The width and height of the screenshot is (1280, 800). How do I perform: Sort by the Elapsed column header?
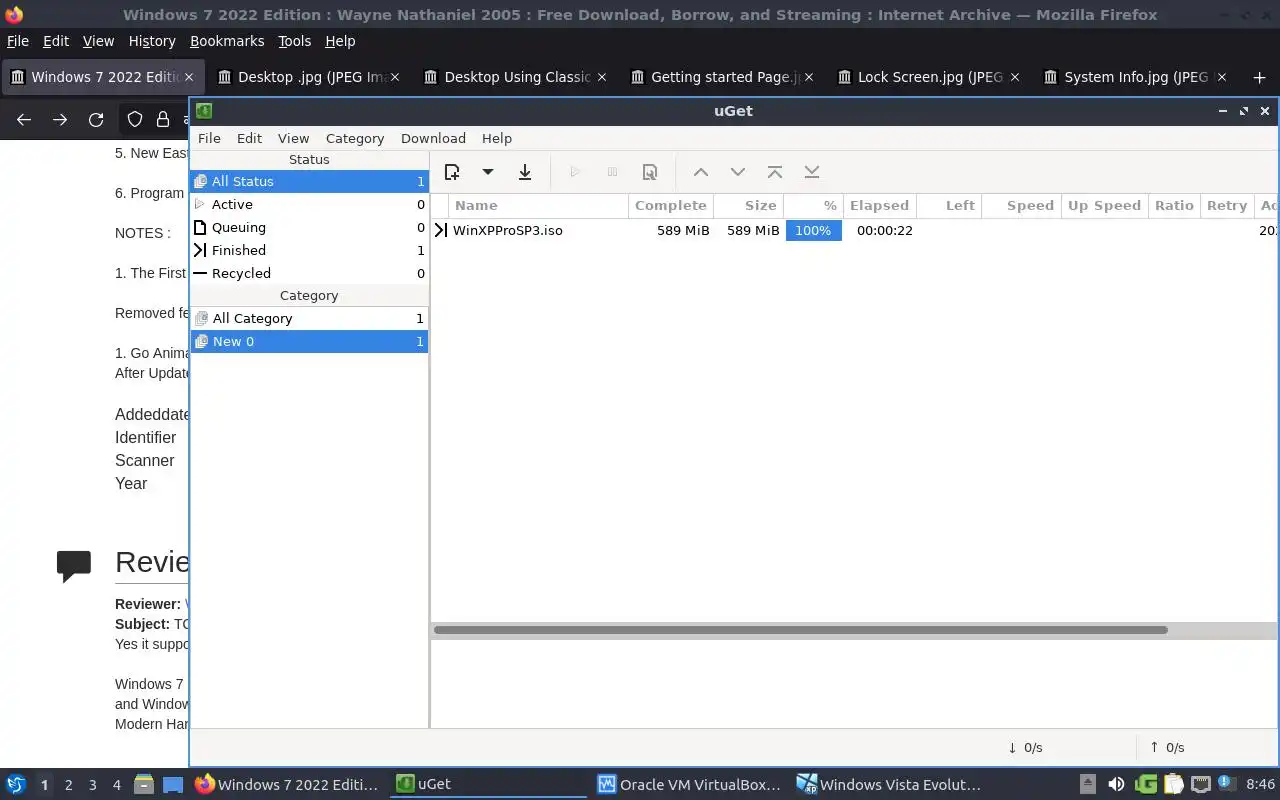pos(879,205)
